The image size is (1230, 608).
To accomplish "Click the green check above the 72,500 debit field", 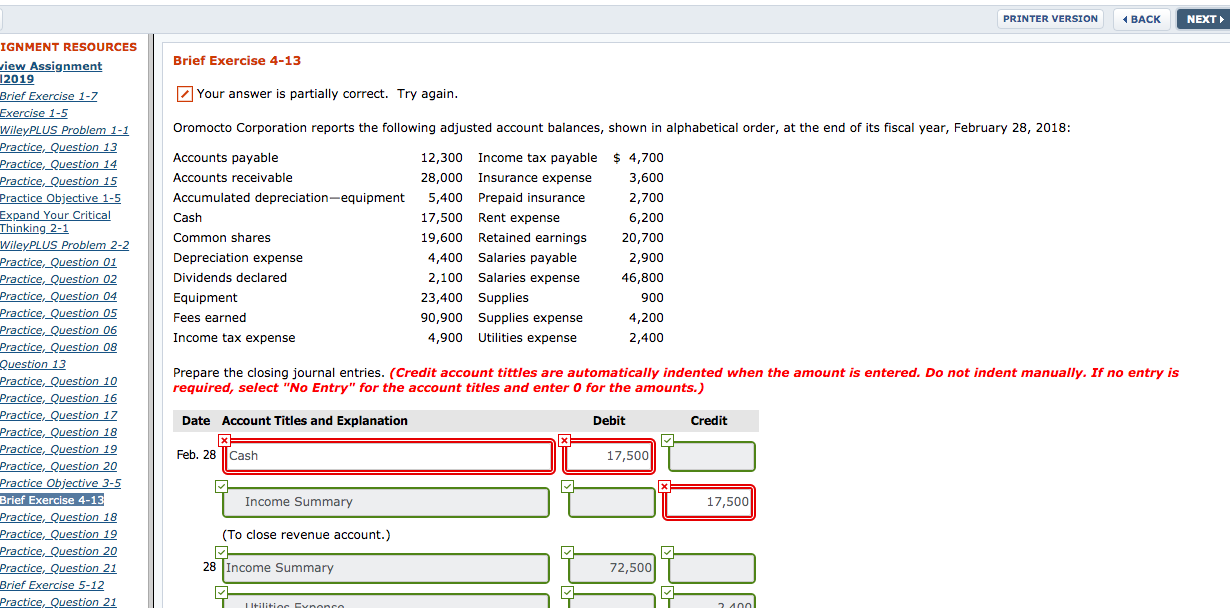I will (567, 552).
